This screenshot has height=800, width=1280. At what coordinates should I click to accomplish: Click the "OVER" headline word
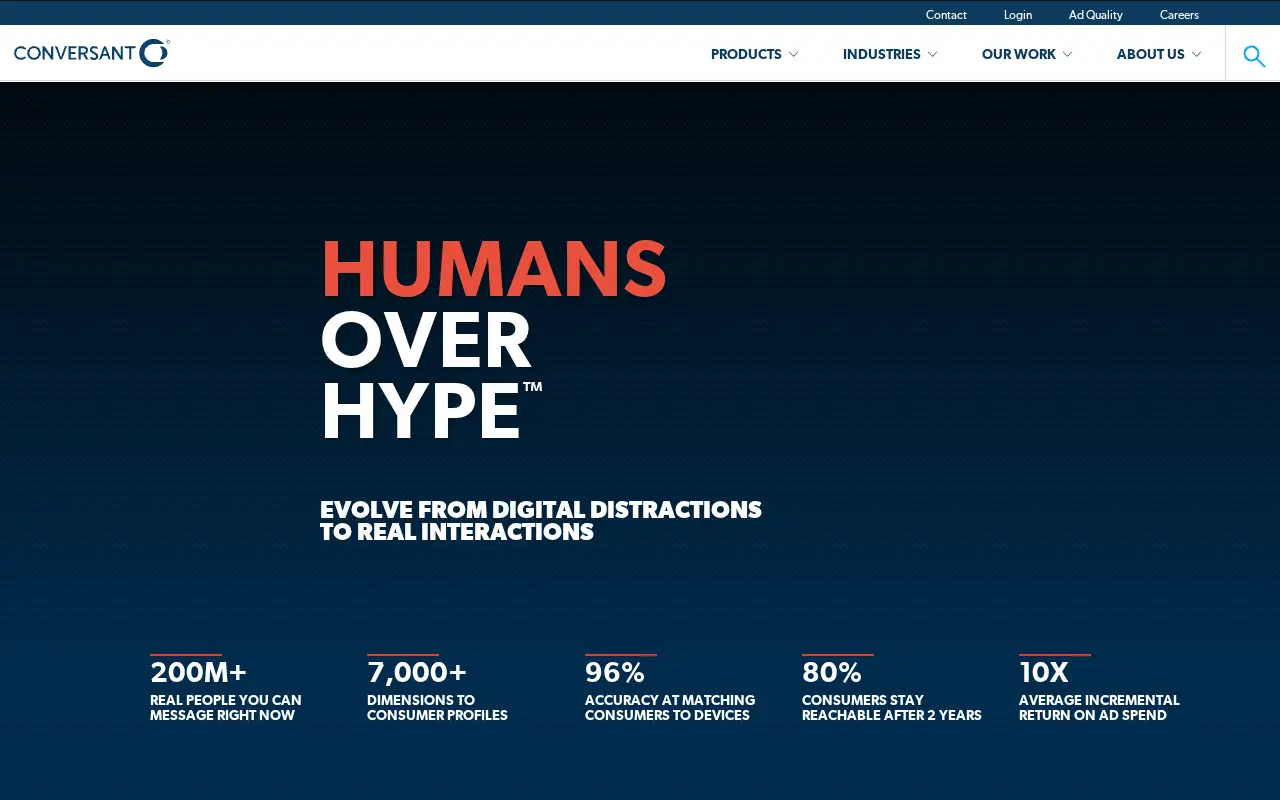coord(426,340)
